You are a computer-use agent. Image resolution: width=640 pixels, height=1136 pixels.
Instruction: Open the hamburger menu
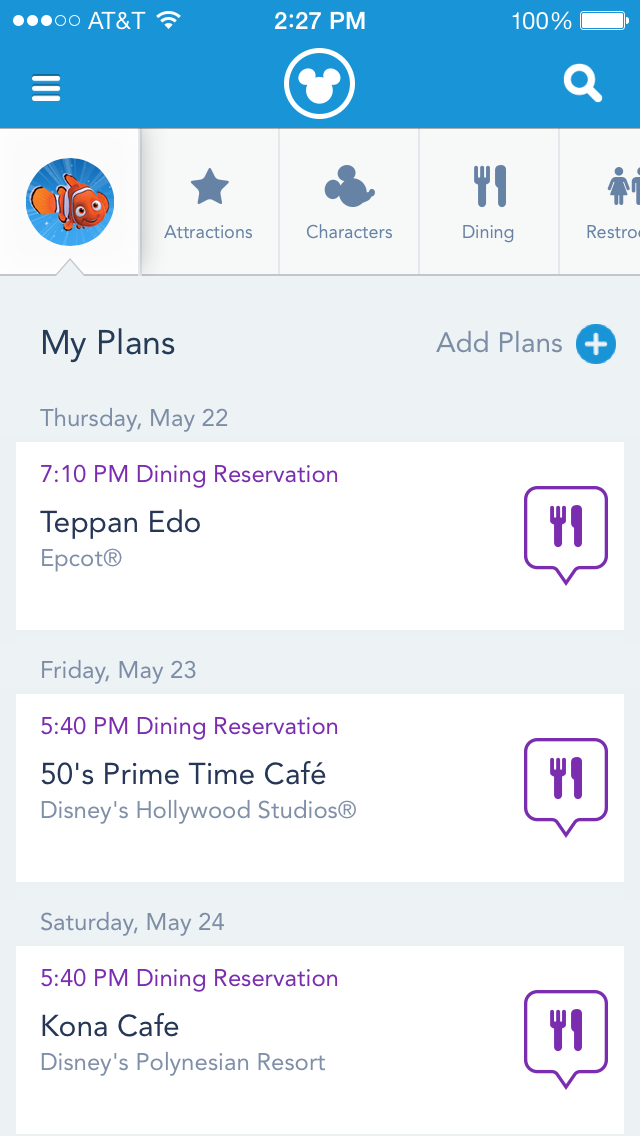pyautogui.click(x=46, y=87)
